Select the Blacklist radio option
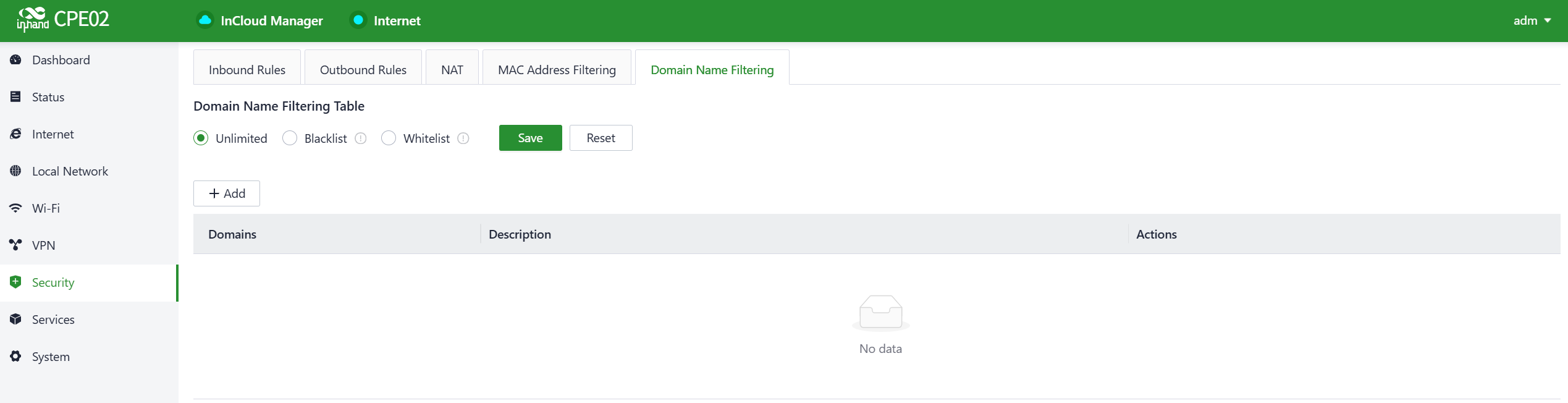This screenshot has height=403, width=1568. pyautogui.click(x=290, y=138)
